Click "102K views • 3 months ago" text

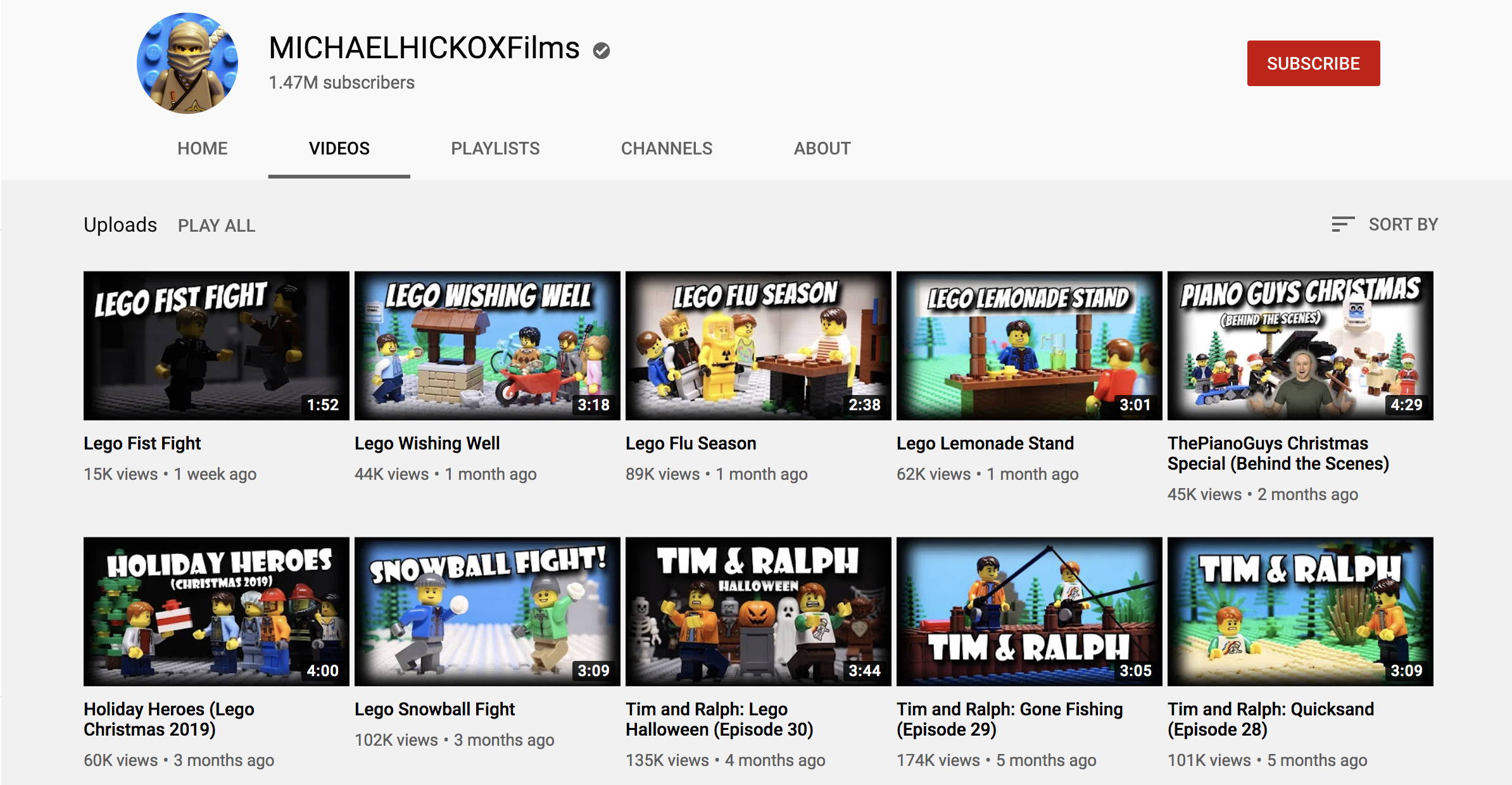click(x=455, y=740)
